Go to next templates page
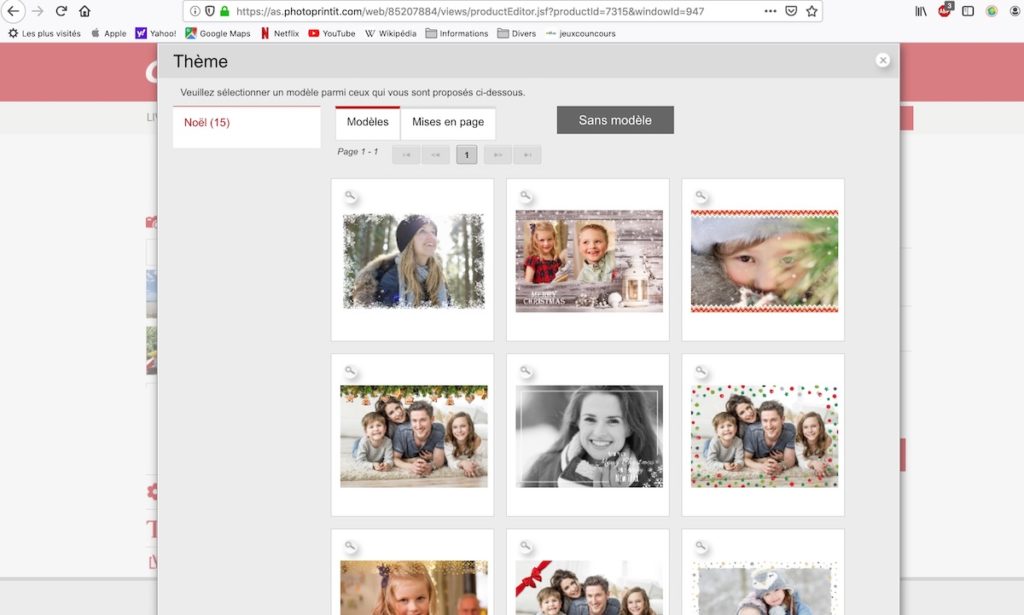 pos(498,155)
